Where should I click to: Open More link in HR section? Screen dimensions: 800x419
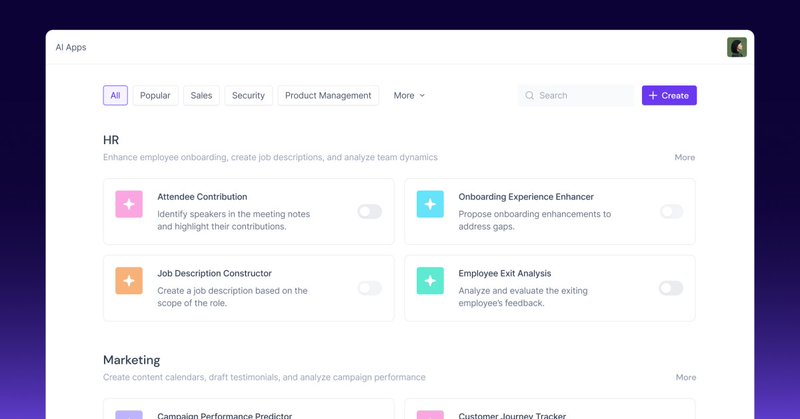pos(685,157)
